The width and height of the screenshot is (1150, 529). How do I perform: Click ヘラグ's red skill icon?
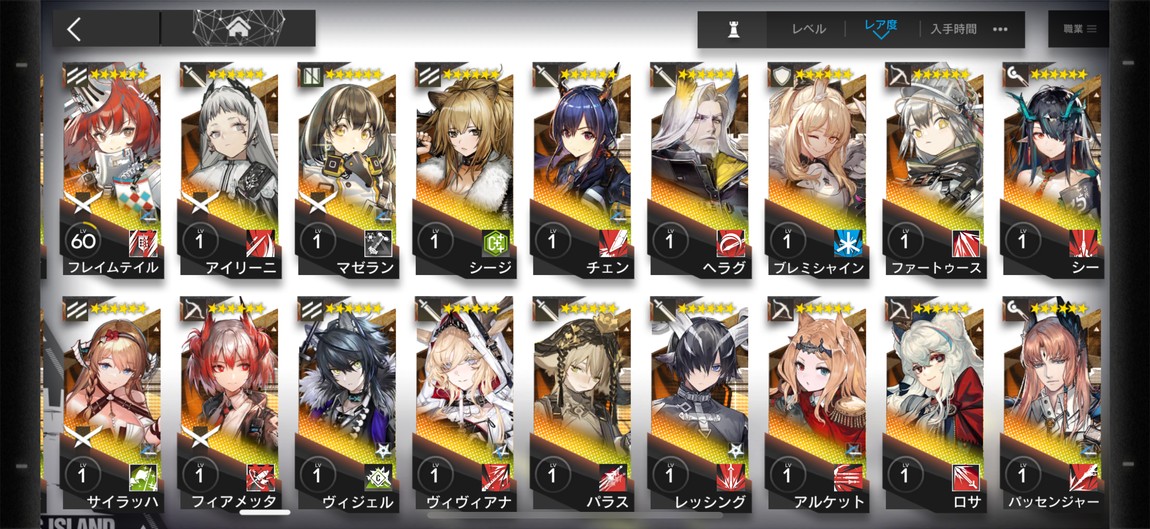point(730,243)
